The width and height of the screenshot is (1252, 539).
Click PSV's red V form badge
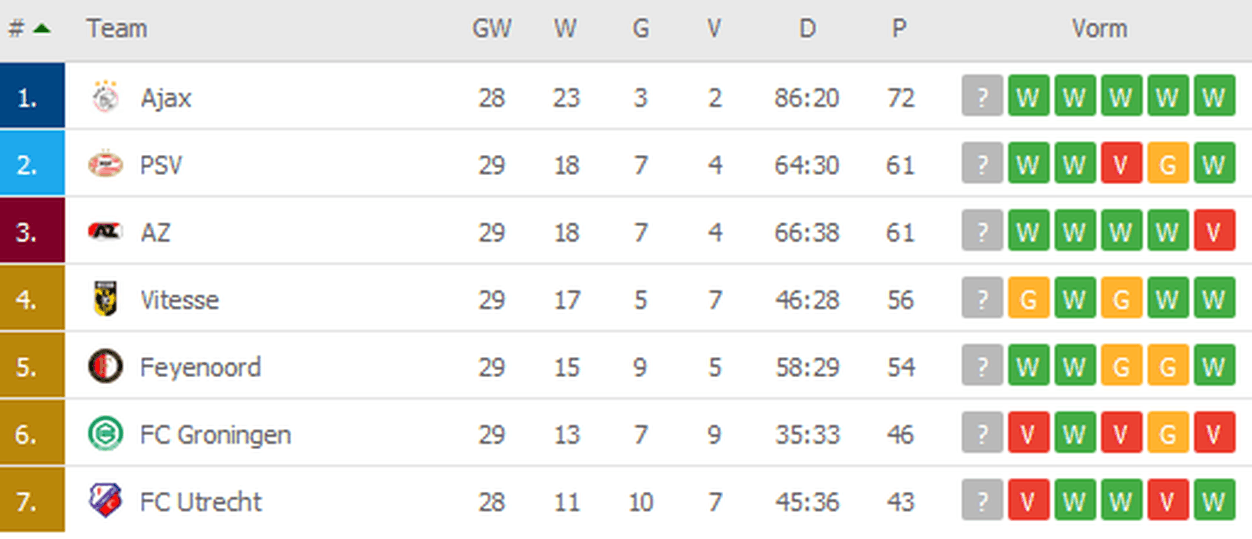[x=1121, y=164]
